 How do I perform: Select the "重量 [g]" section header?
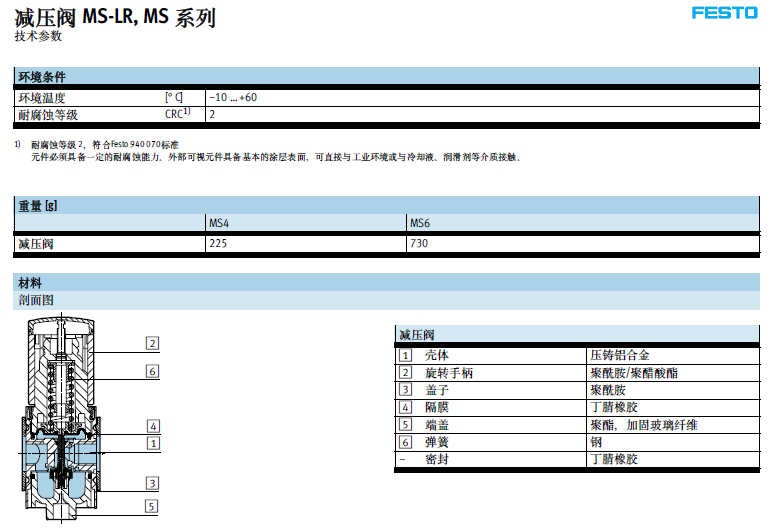(386, 206)
